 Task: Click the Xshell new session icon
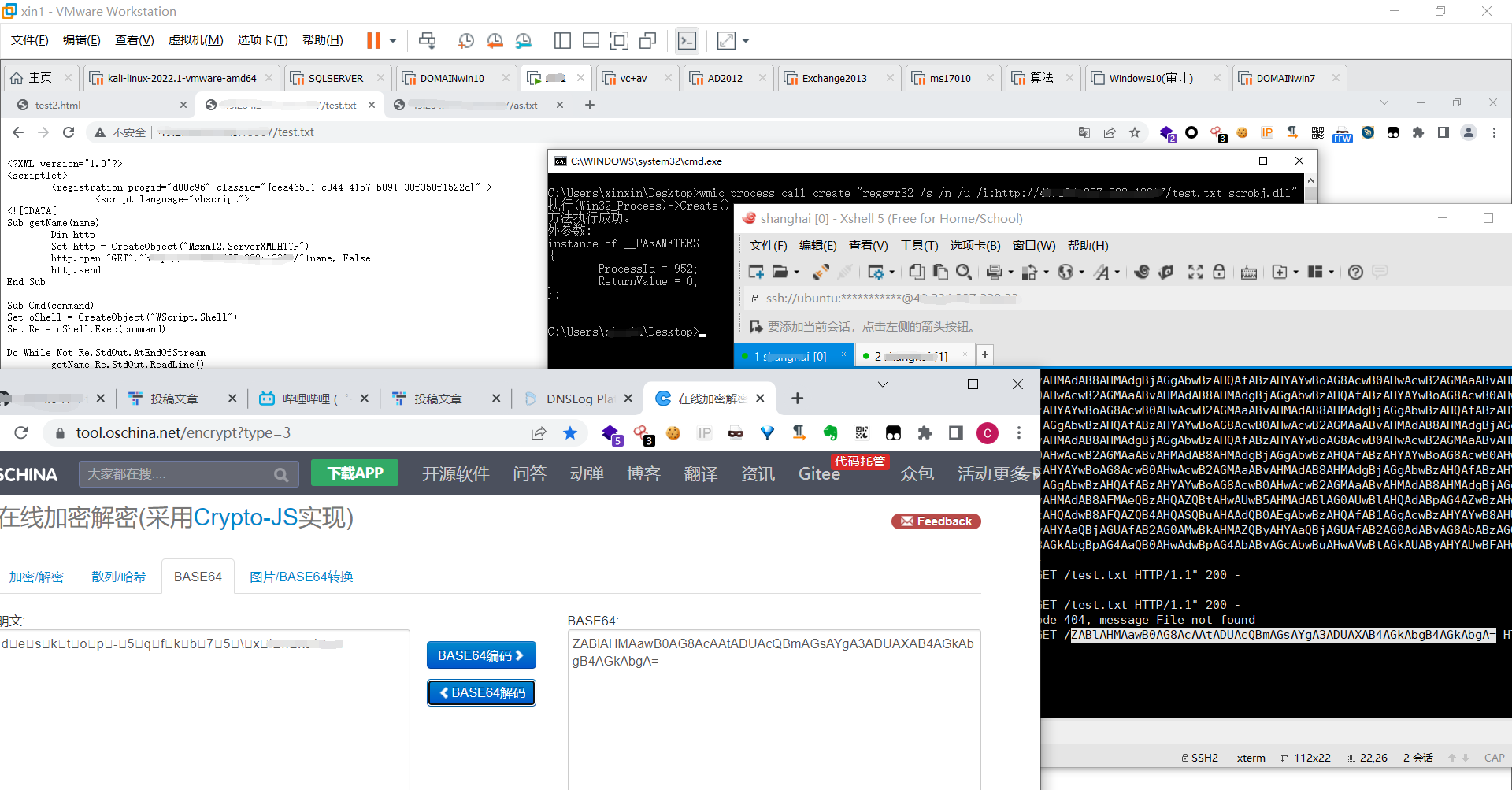[x=756, y=272]
